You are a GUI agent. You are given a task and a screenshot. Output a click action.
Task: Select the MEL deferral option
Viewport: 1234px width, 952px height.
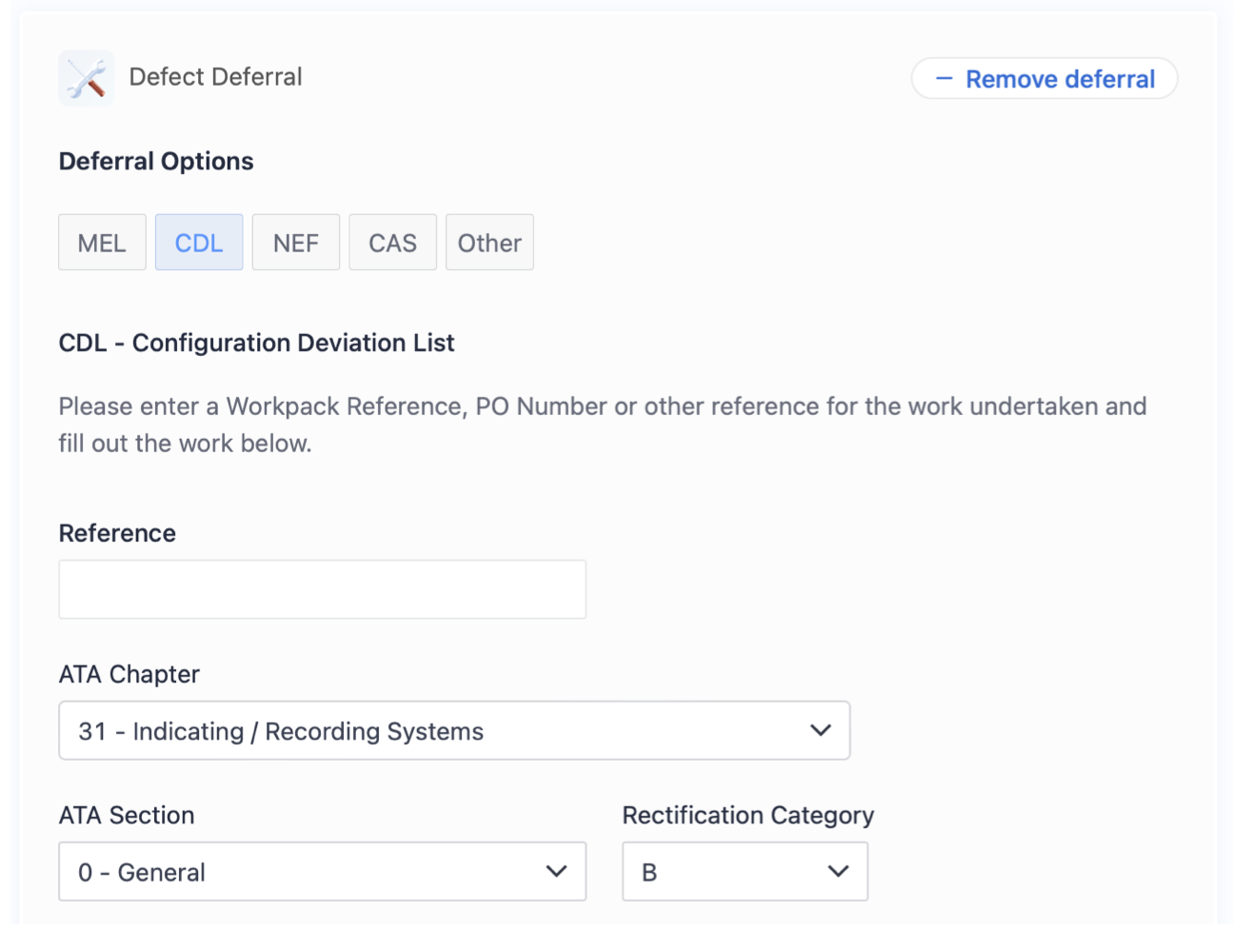click(102, 243)
